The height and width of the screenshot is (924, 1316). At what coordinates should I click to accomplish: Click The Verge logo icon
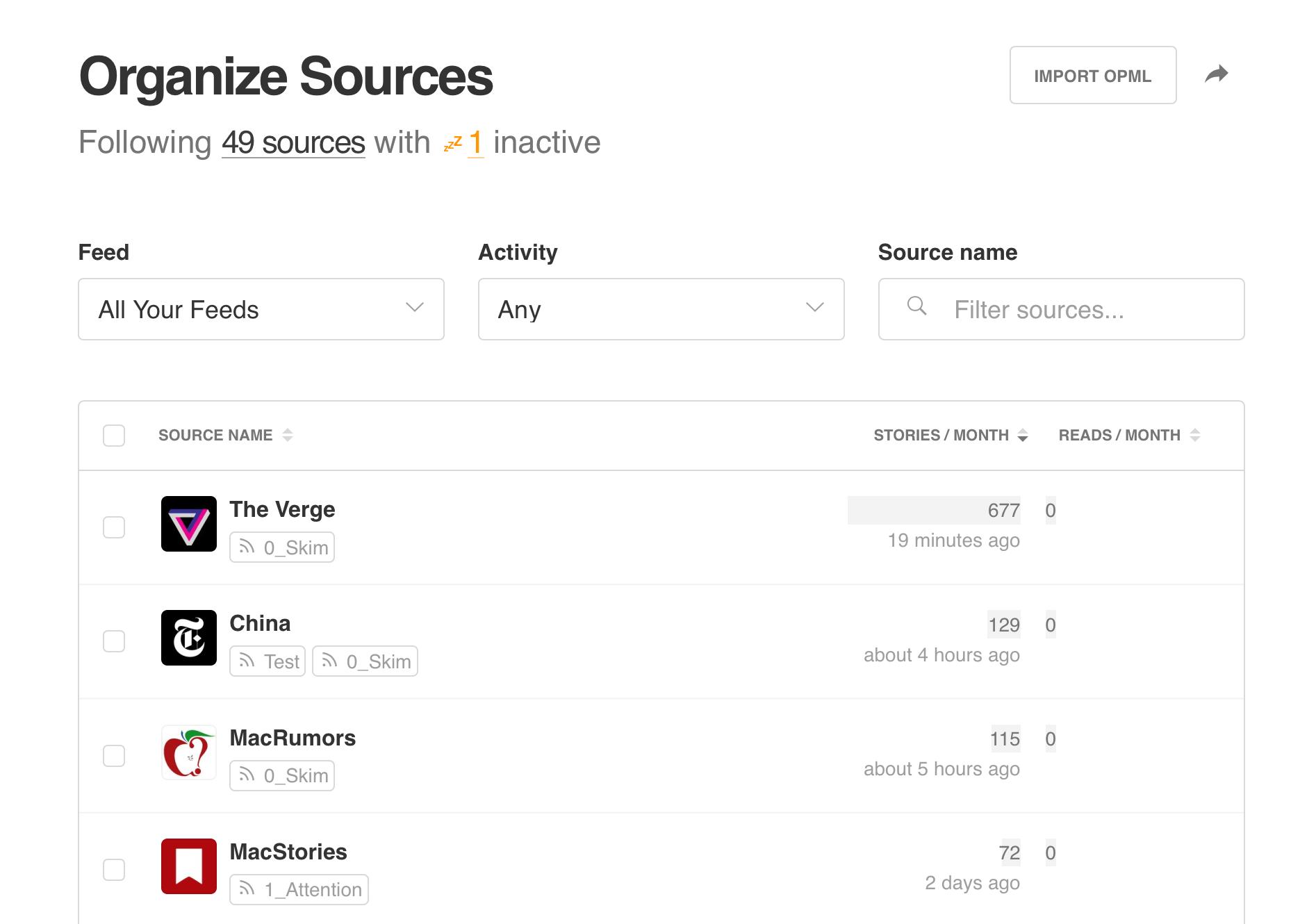click(189, 524)
